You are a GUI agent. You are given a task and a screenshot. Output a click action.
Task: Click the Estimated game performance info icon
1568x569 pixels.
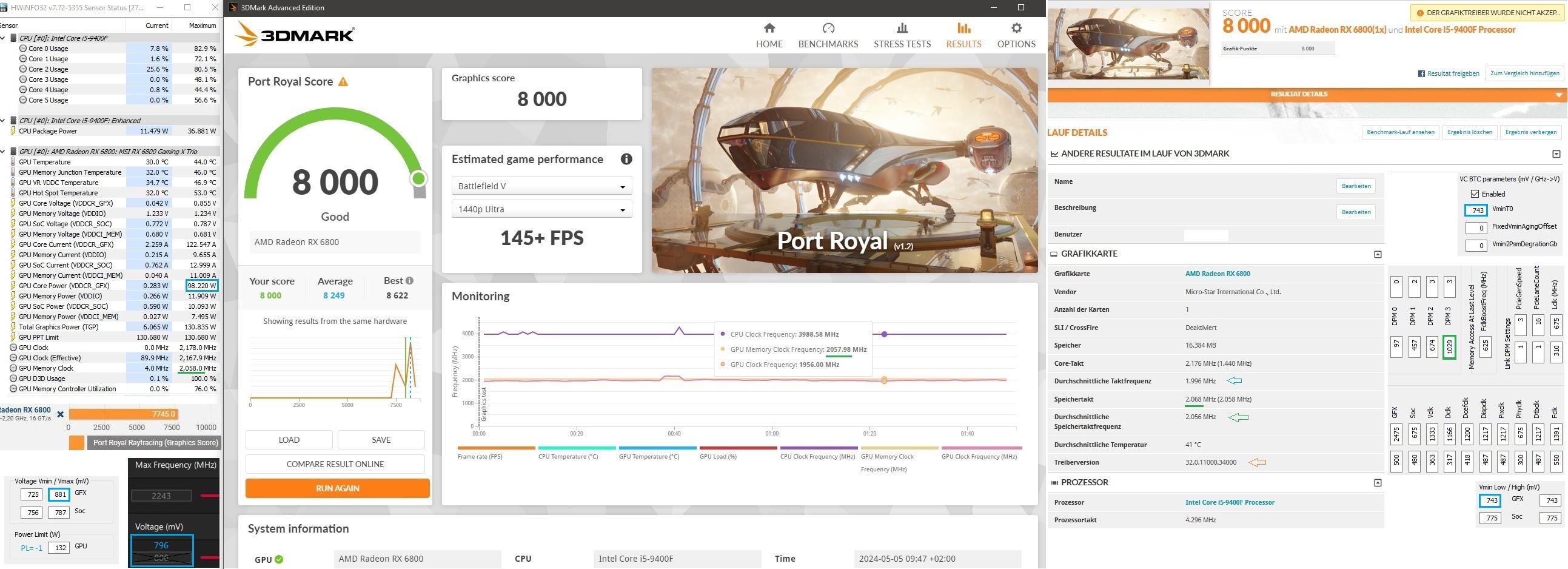point(626,159)
